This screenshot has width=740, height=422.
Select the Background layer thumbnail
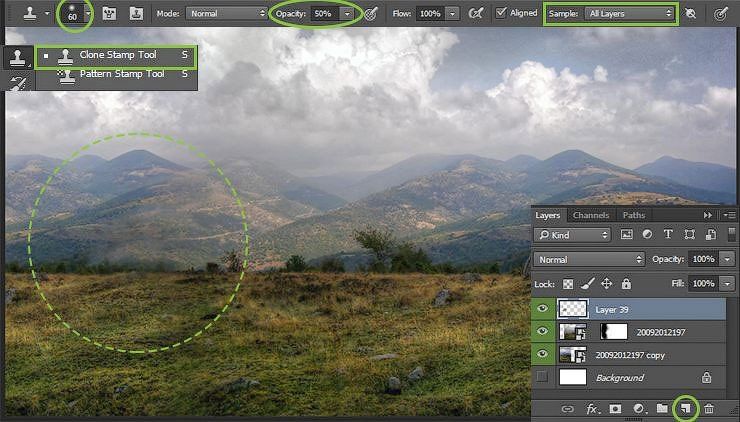tap(573, 377)
